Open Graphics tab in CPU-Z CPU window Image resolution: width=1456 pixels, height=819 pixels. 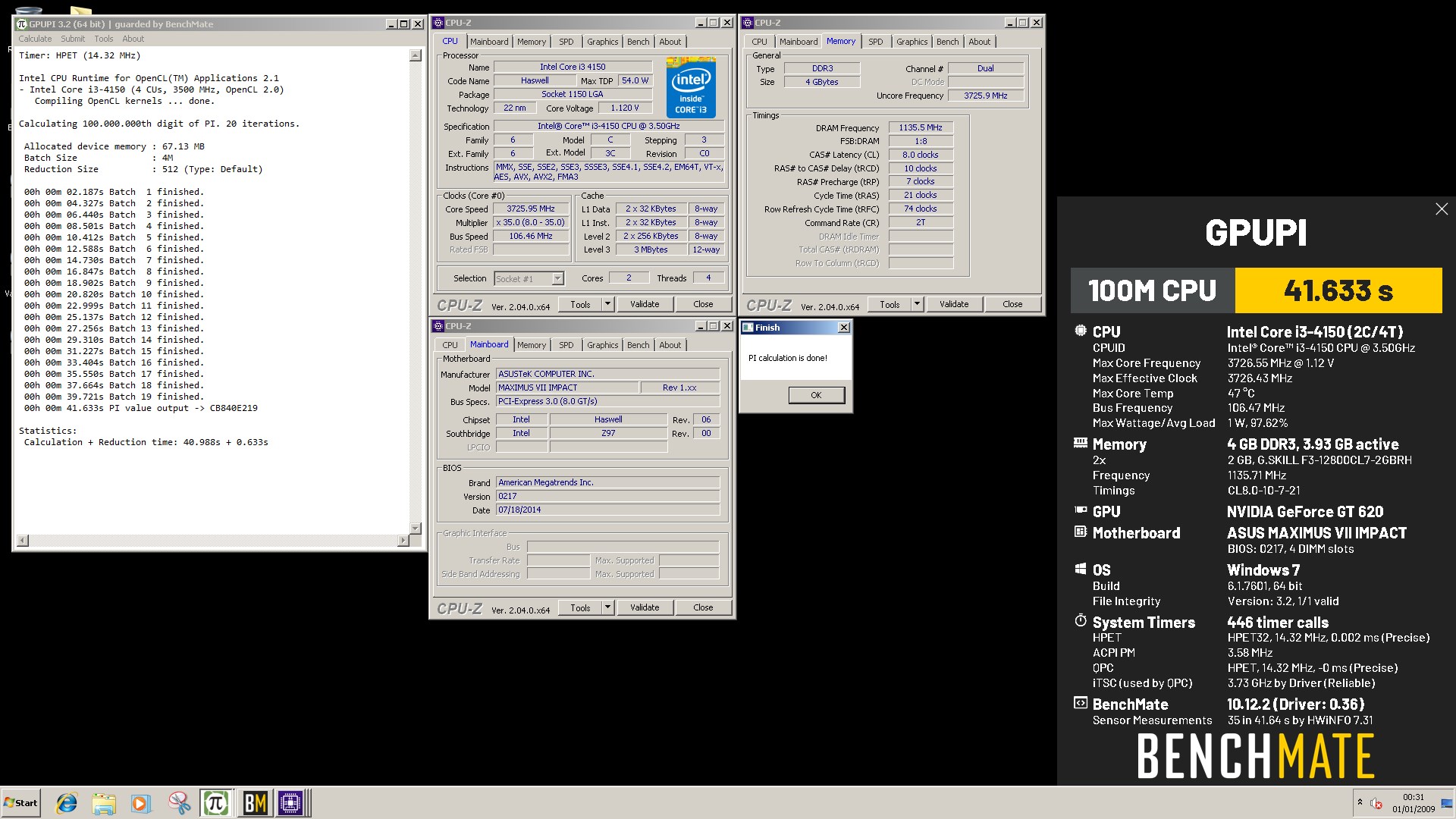point(602,42)
